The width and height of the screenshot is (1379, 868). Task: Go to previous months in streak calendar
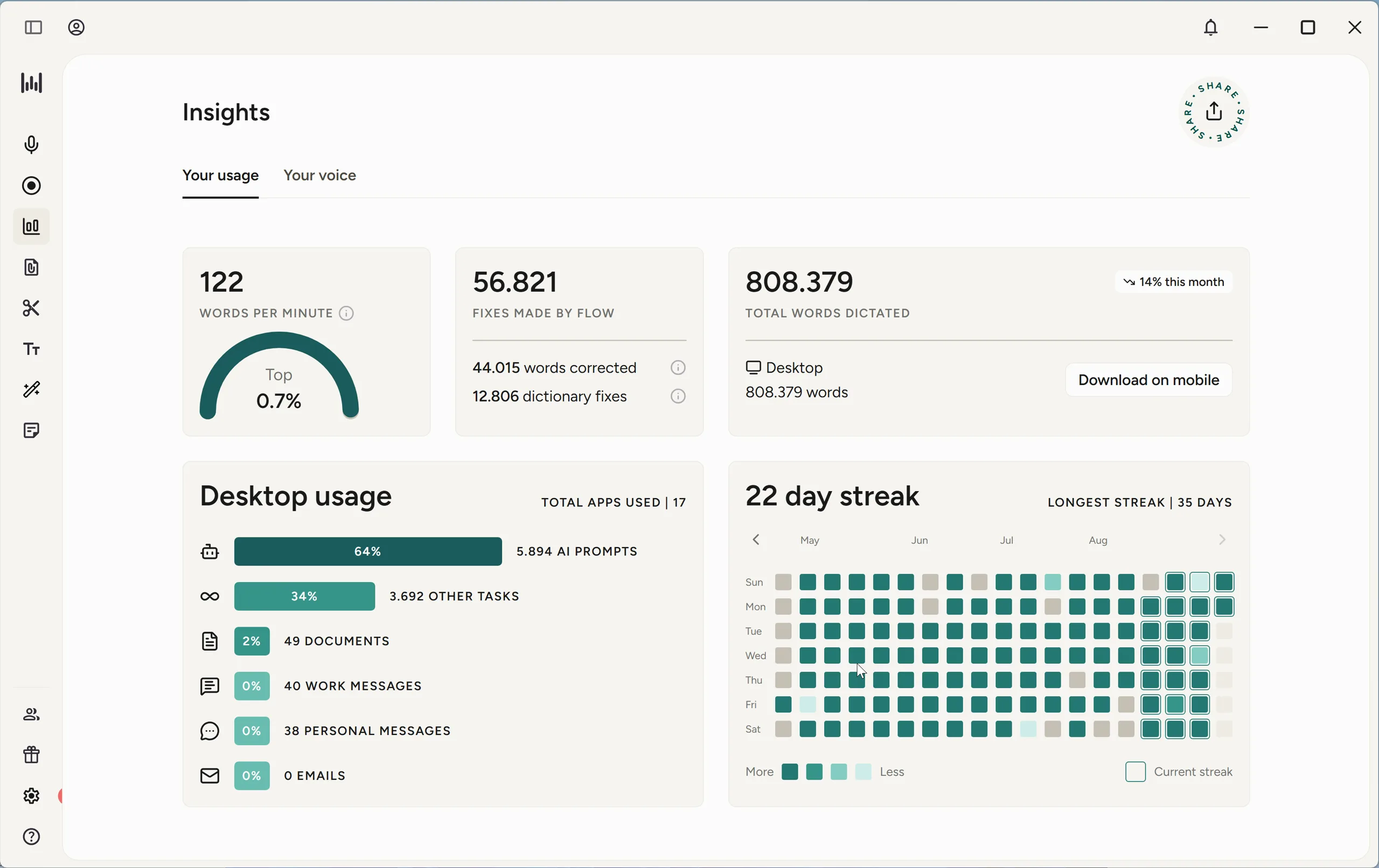(x=756, y=540)
